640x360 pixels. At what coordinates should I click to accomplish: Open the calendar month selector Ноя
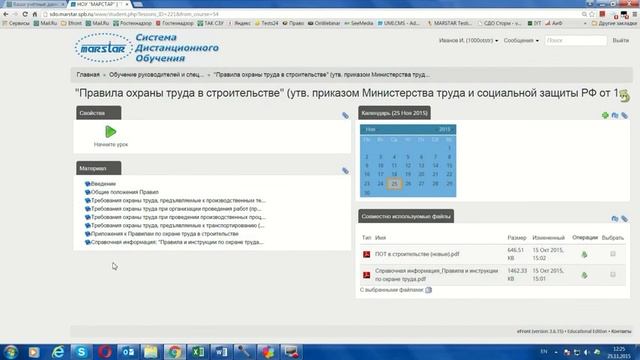tap(371, 129)
